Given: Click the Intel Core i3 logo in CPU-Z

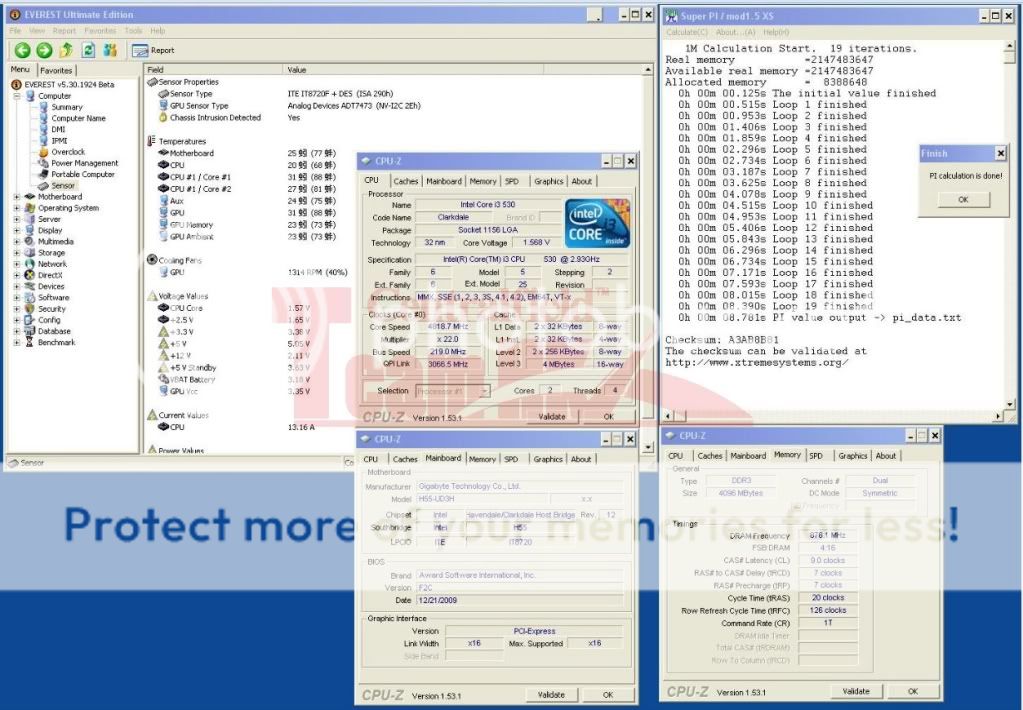Looking at the screenshot, I should click(x=596, y=222).
